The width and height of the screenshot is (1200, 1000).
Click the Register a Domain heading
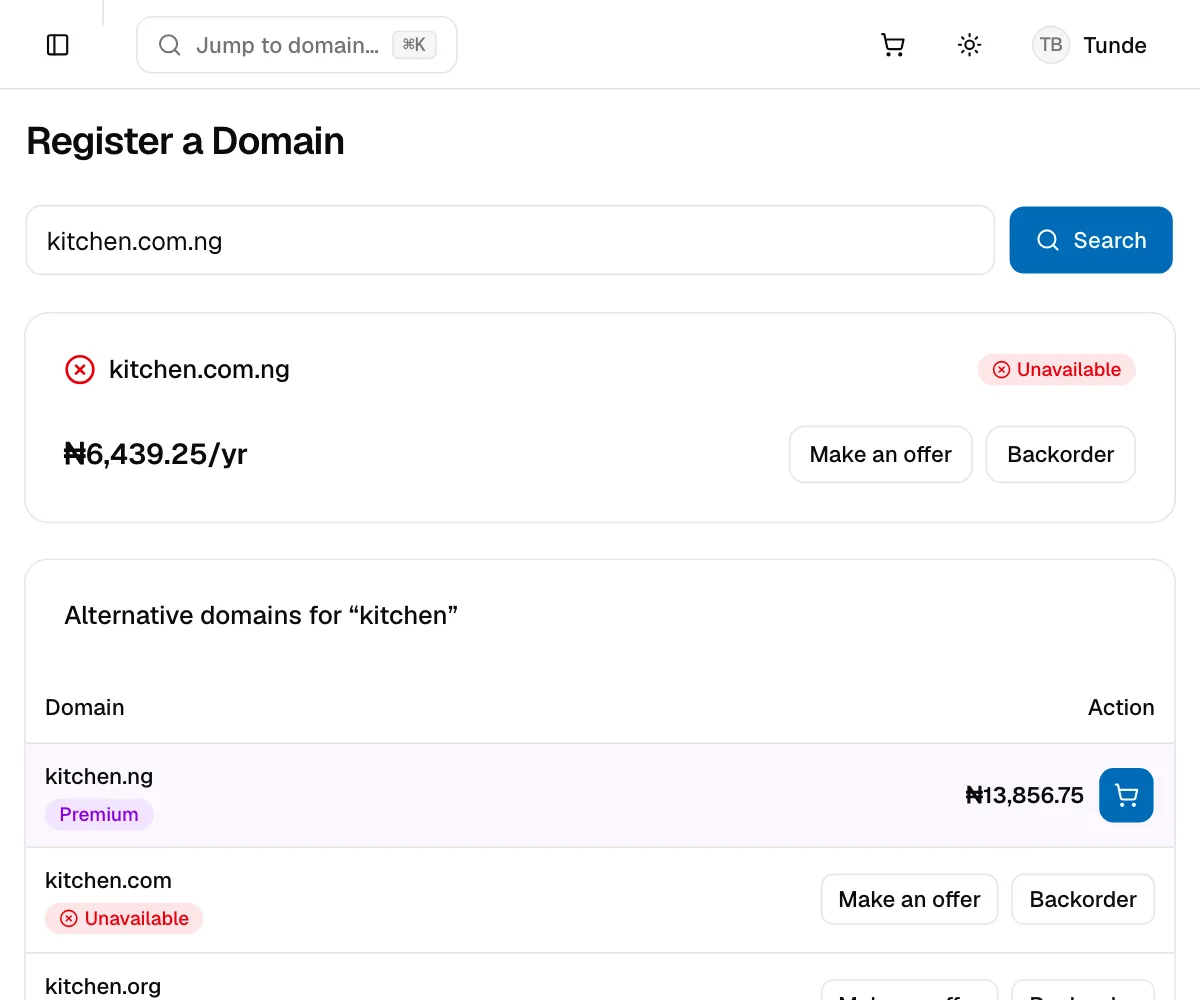point(185,141)
